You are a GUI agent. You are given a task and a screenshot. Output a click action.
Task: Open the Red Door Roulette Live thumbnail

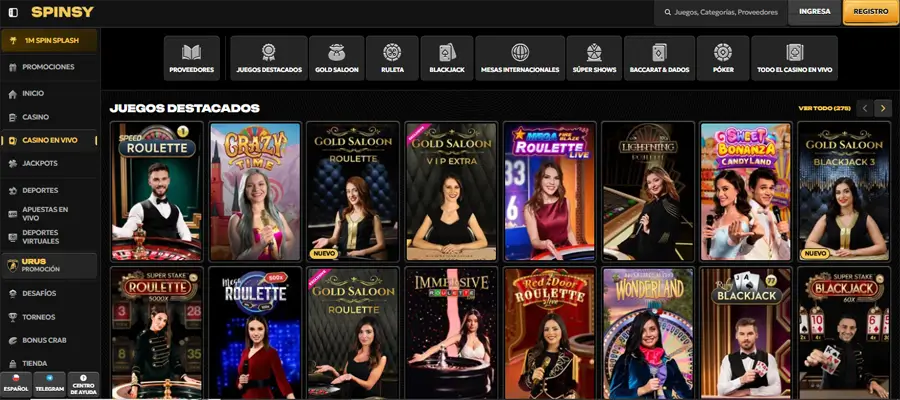550,333
